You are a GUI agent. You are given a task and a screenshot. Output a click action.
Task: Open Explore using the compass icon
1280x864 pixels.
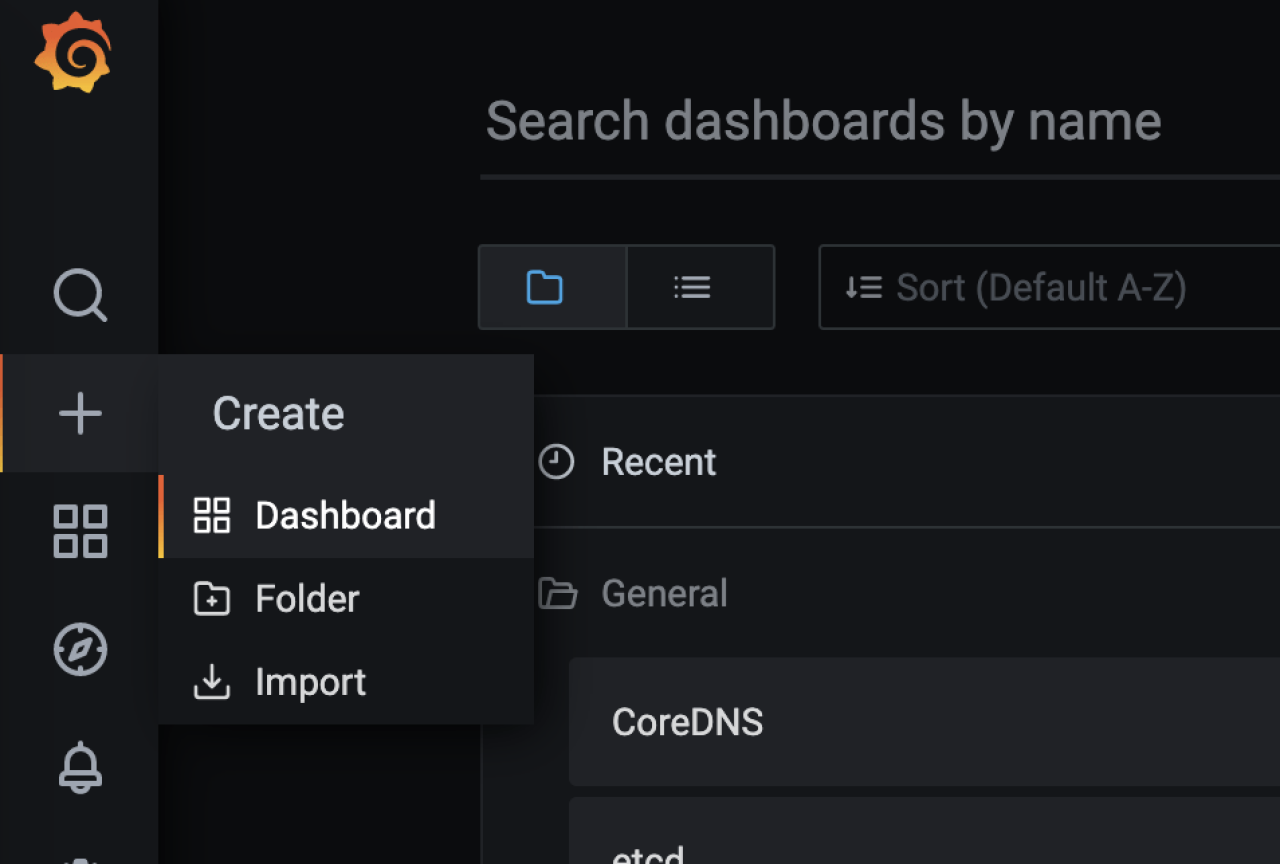tap(80, 649)
